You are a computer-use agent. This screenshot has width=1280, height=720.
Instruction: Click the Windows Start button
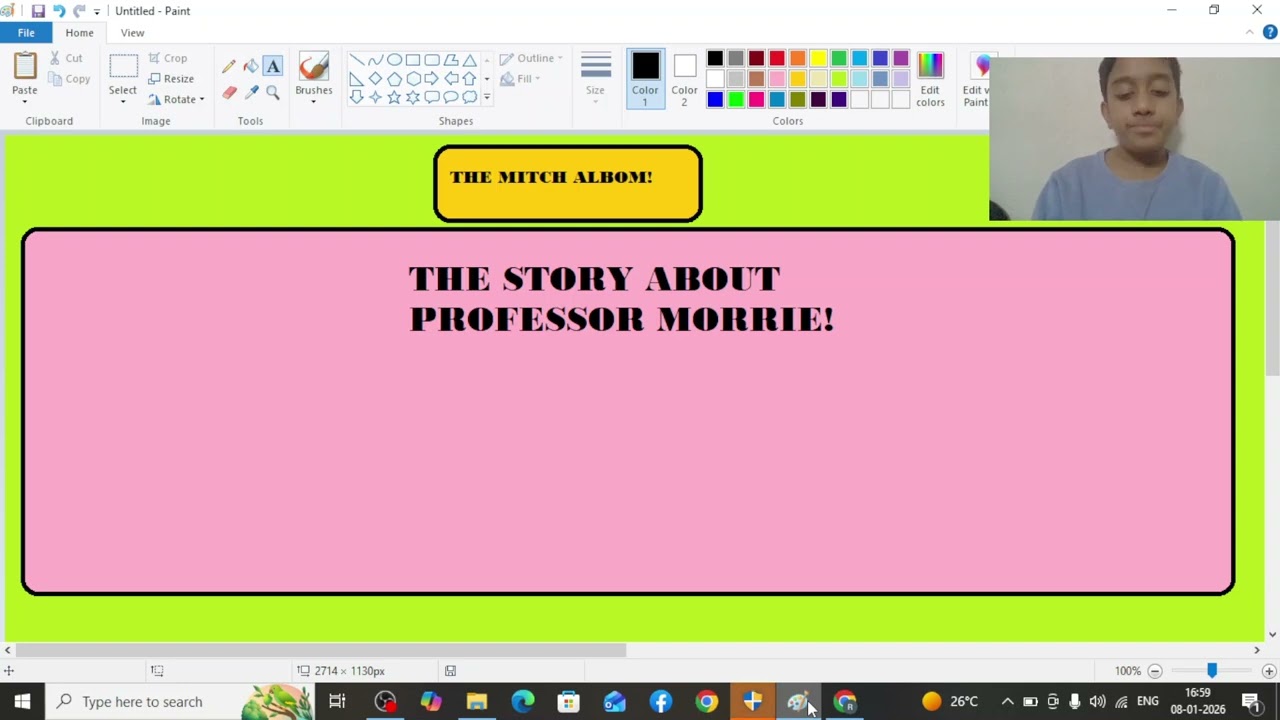coord(22,702)
